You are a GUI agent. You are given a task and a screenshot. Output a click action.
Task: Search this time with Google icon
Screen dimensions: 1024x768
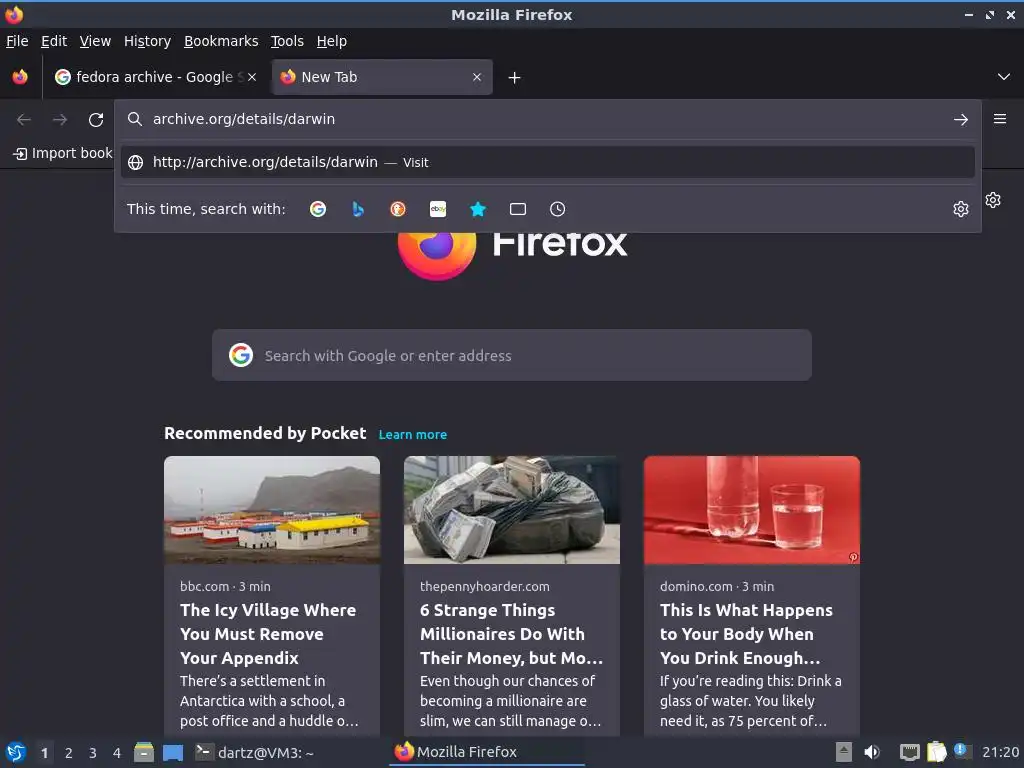coord(318,209)
